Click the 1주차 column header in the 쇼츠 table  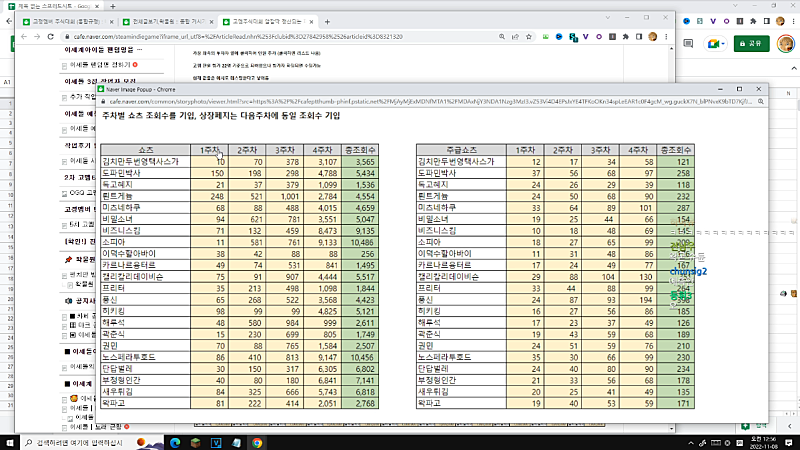[x=208, y=149]
